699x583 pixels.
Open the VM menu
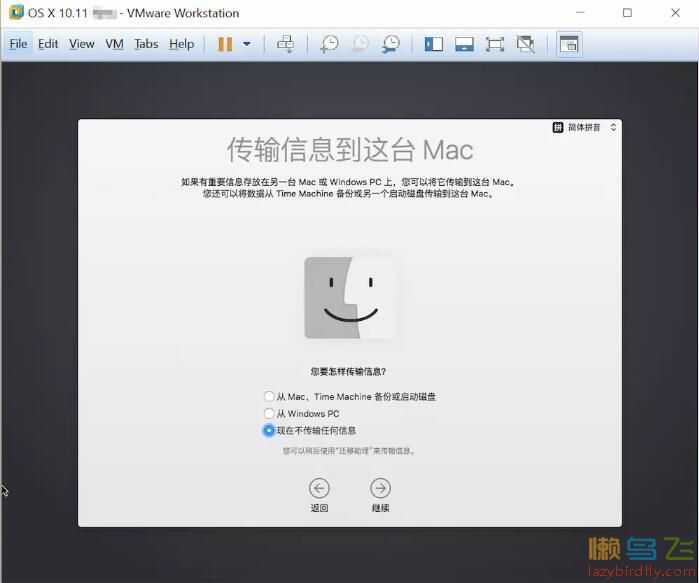(x=114, y=44)
